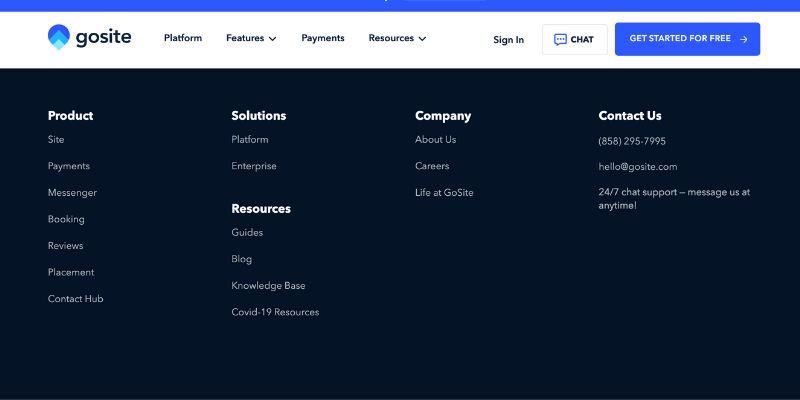Expand the Resources dropdown chevron in the navbar
The height and width of the screenshot is (400, 800).
point(422,39)
